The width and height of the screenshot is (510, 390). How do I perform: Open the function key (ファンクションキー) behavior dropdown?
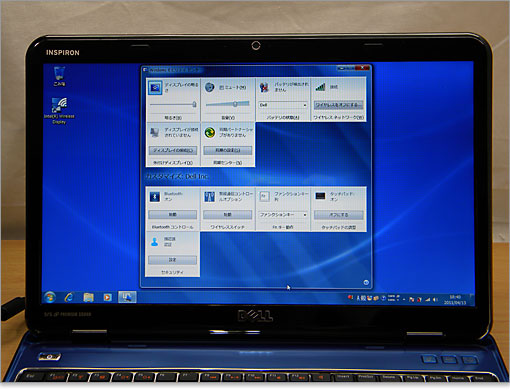[283, 215]
